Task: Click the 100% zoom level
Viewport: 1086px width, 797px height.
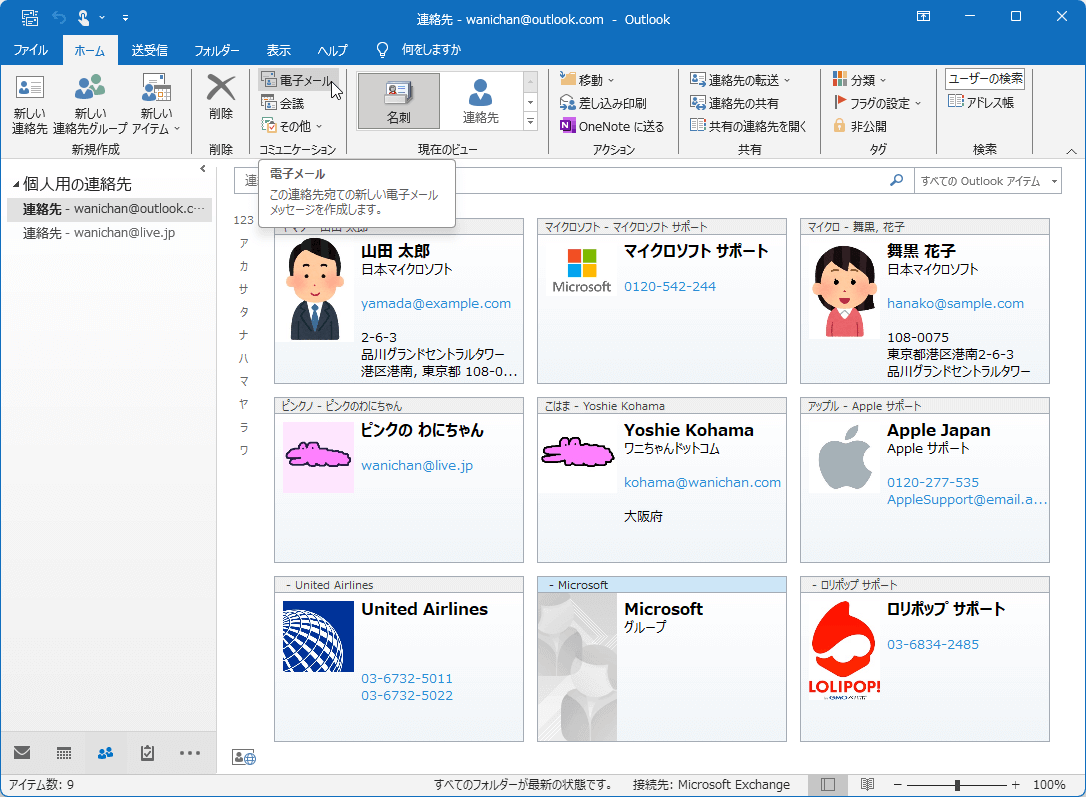Action: click(x=1049, y=785)
